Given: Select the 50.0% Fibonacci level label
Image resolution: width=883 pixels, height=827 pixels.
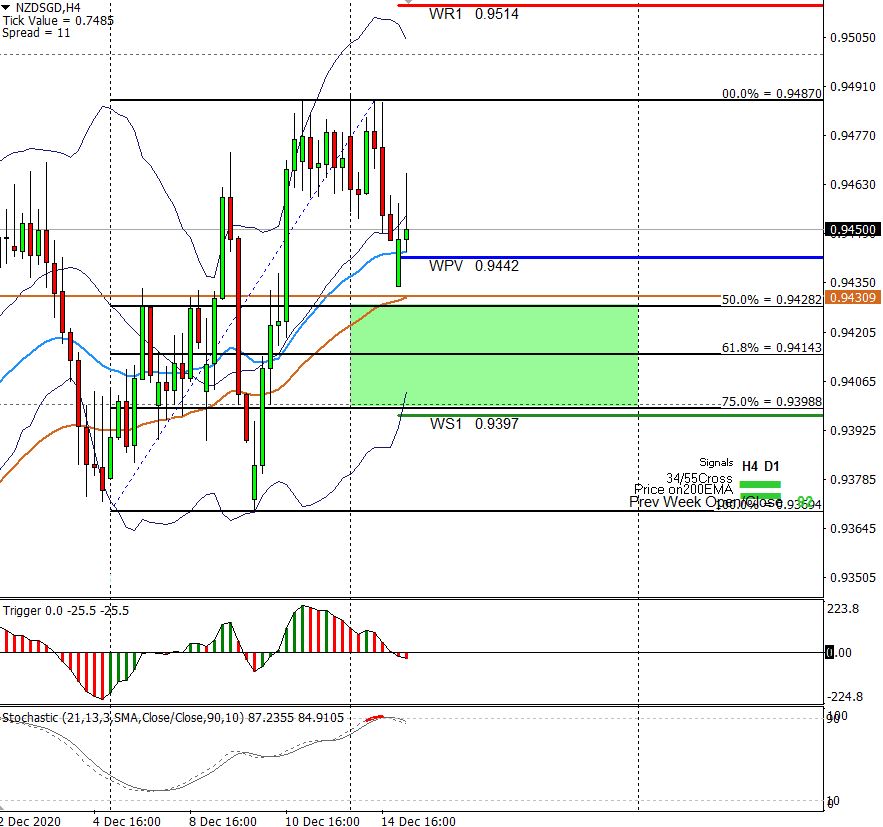Looking at the screenshot, I should (x=771, y=299).
